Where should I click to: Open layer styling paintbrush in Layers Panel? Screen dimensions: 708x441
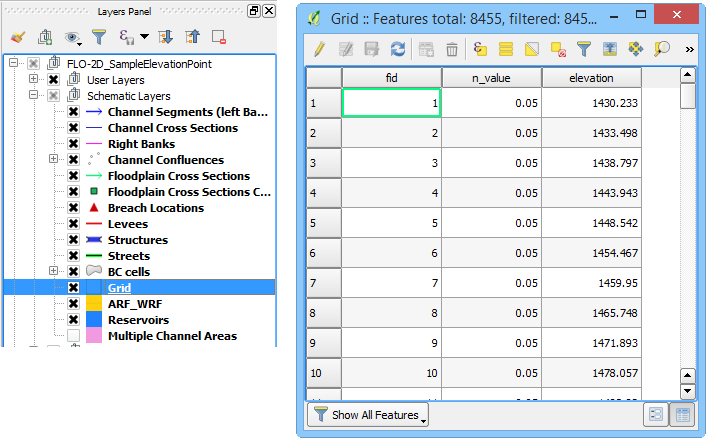tap(17, 37)
